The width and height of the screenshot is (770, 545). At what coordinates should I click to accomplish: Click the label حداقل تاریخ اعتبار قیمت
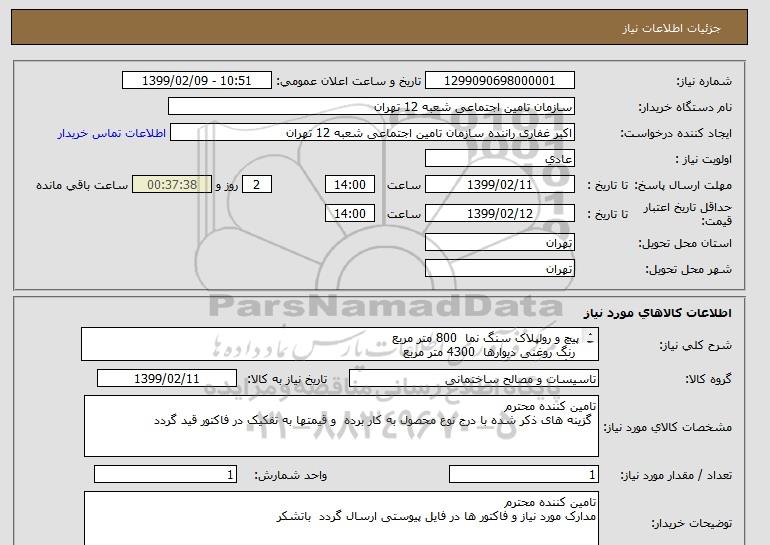click(688, 214)
